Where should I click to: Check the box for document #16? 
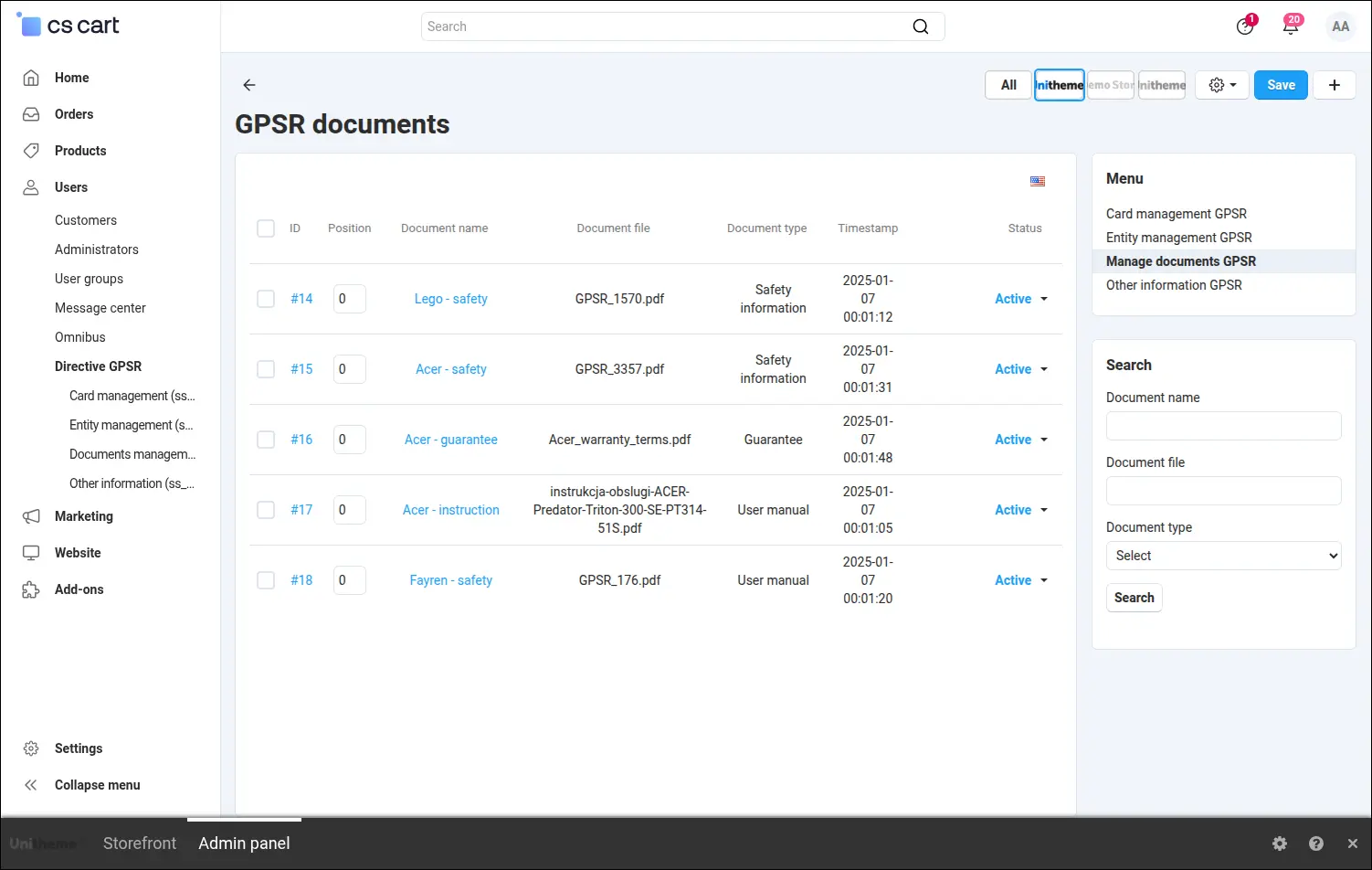[266, 440]
